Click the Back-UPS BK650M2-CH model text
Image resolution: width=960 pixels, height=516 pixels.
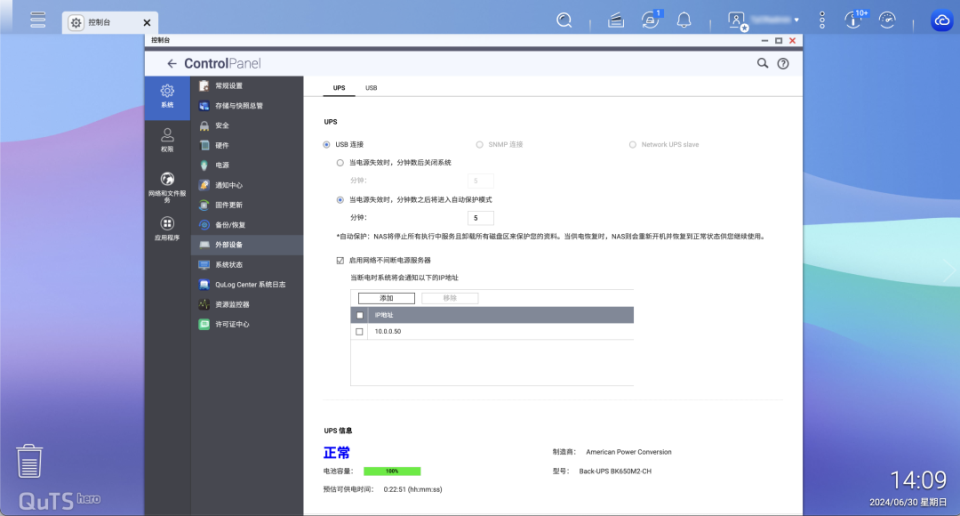click(615, 471)
